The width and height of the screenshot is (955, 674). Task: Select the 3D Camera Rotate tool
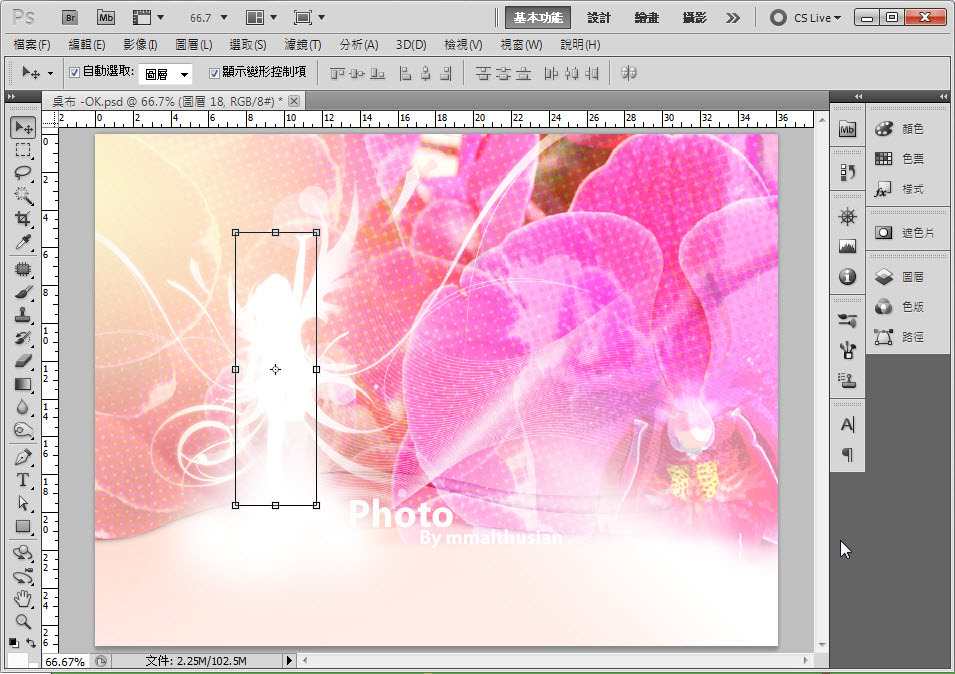click(x=23, y=576)
